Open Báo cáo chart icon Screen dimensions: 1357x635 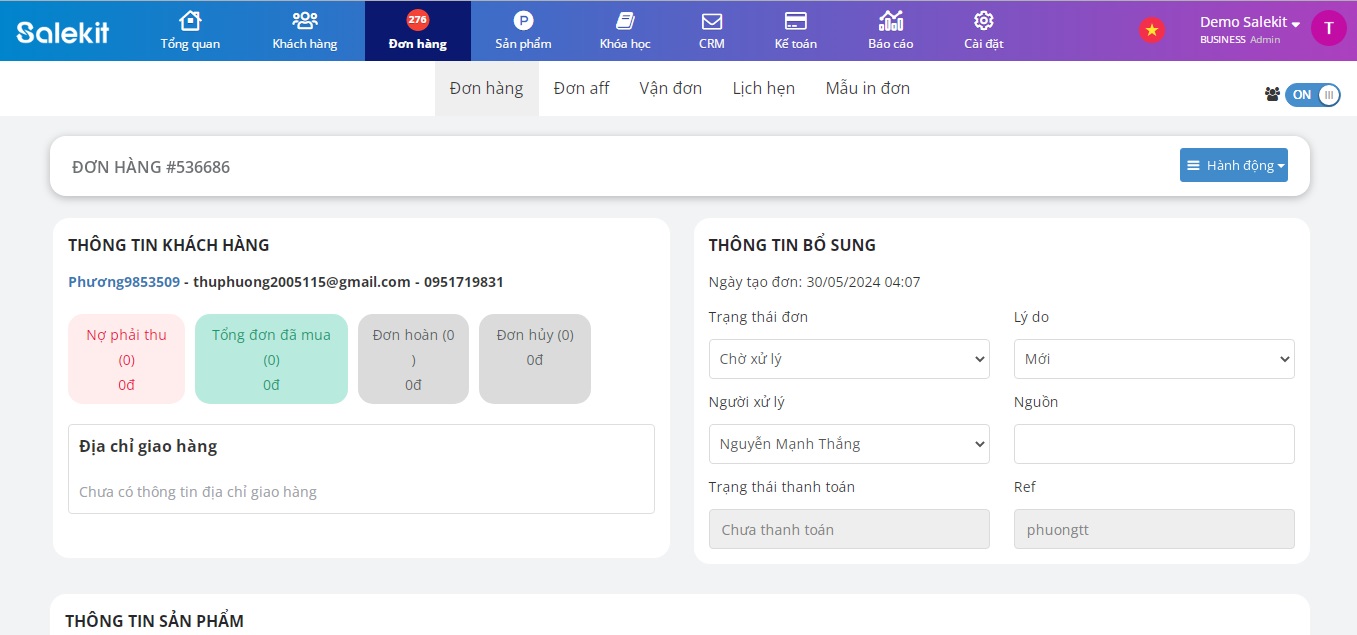(890, 21)
